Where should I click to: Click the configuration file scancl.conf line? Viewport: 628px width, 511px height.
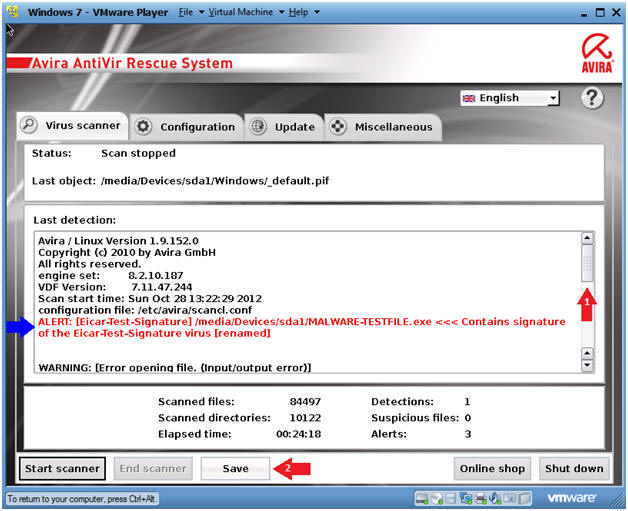point(145,310)
